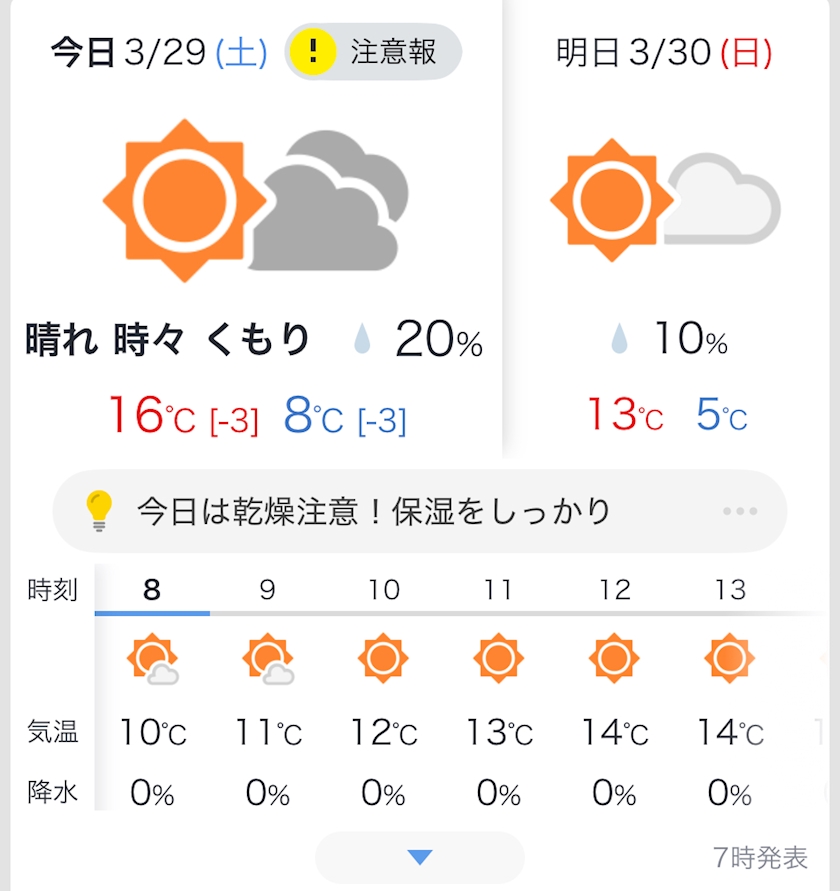Click the 8 o'clock weather icon
The image size is (840, 891).
coord(152,659)
